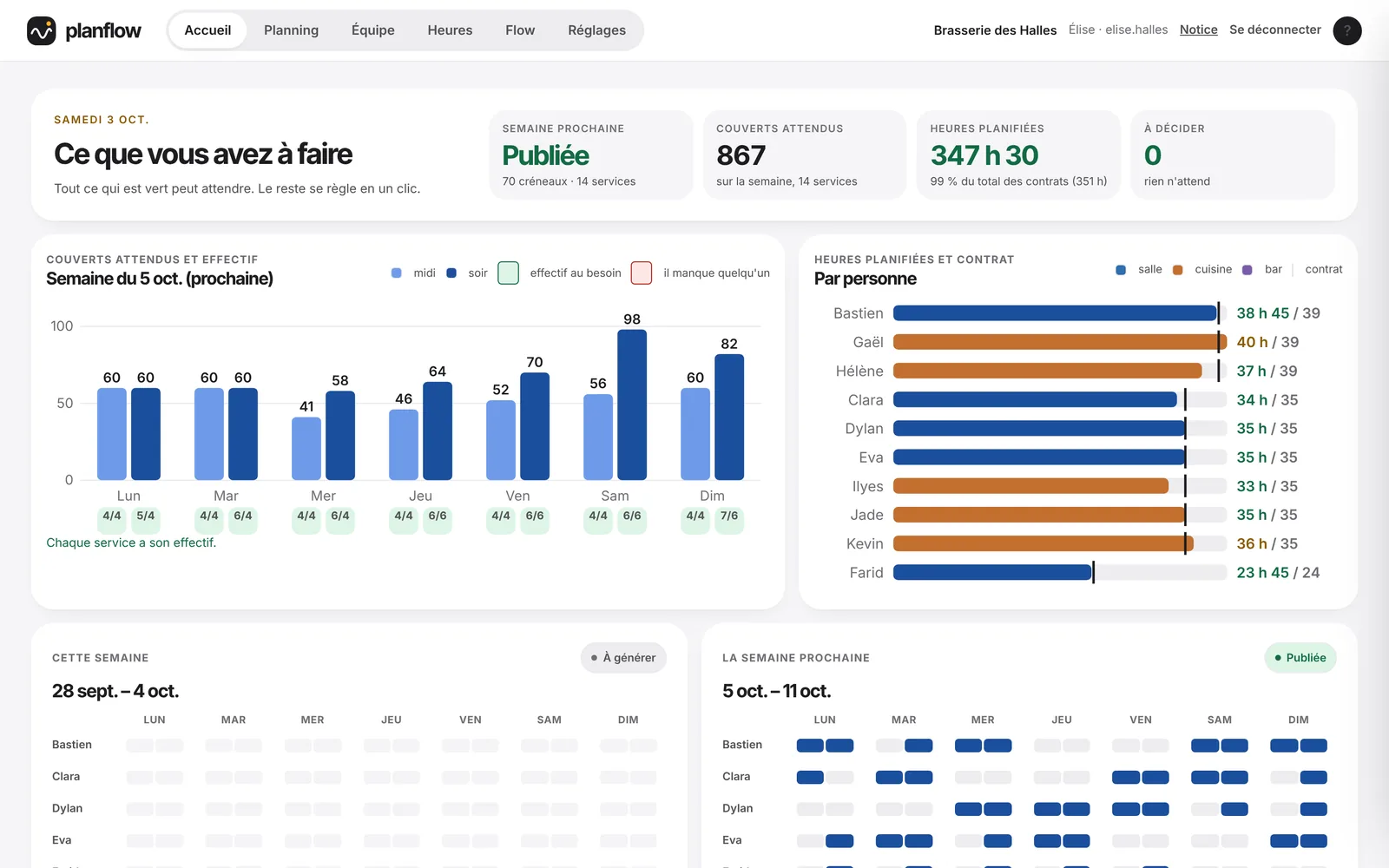
Task: Click Bastien's Monday shift, next week grid
Action: pos(825,746)
